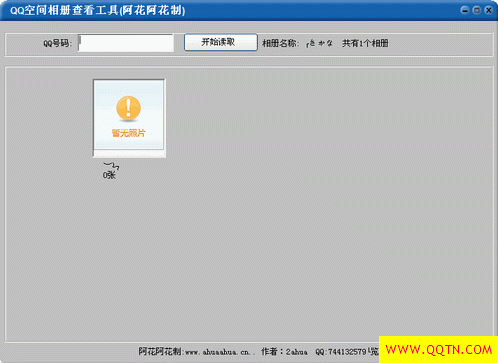
Task: Click the 暂无照片 text in the album
Action: click(x=129, y=133)
